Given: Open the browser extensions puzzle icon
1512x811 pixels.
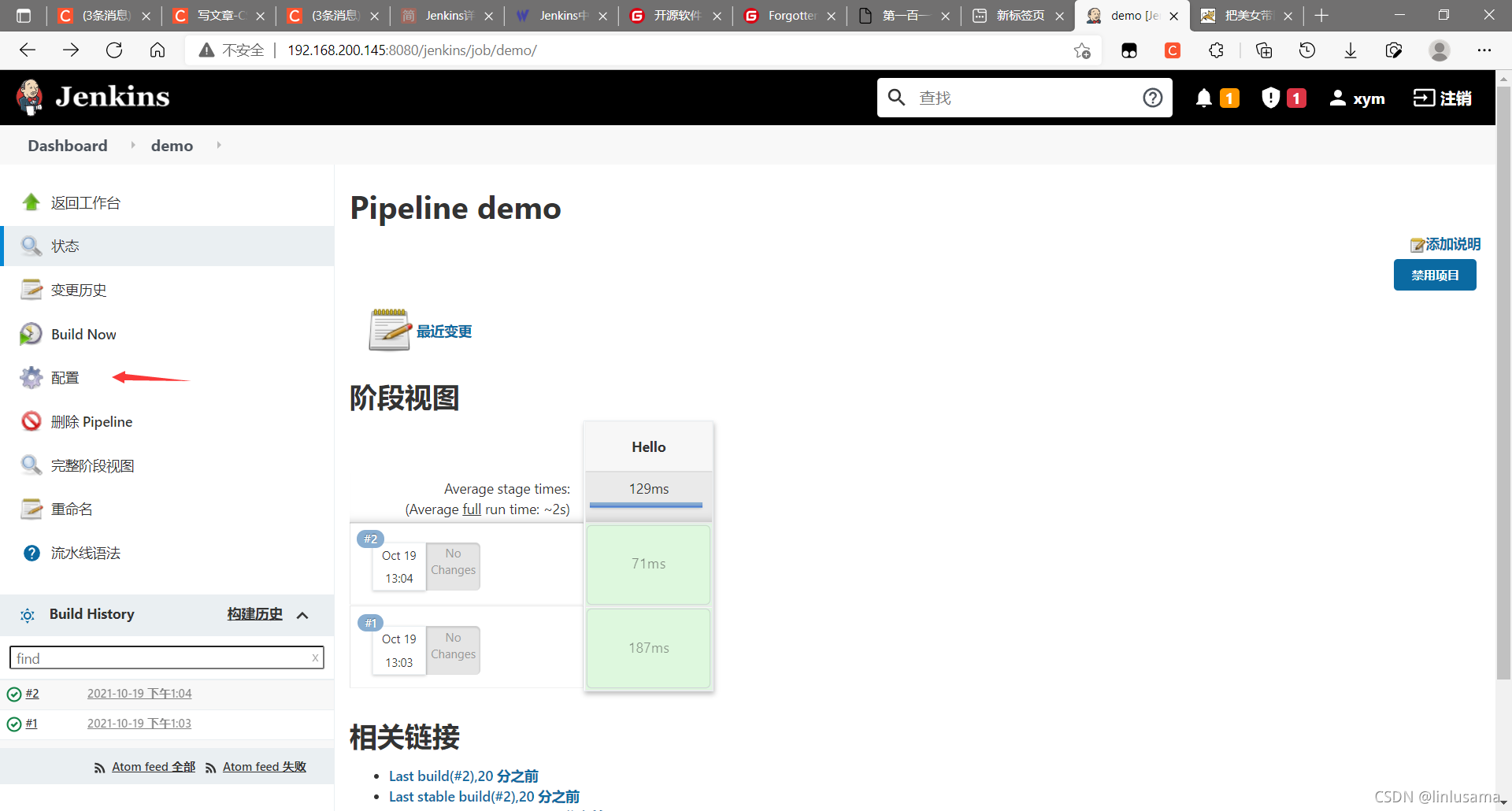Looking at the screenshot, I should 1216,50.
